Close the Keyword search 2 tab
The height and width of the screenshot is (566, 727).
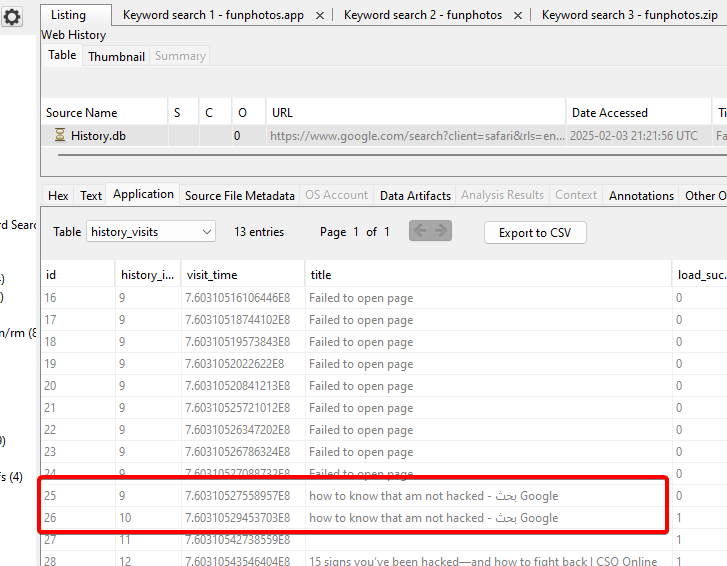pos(516,16)
